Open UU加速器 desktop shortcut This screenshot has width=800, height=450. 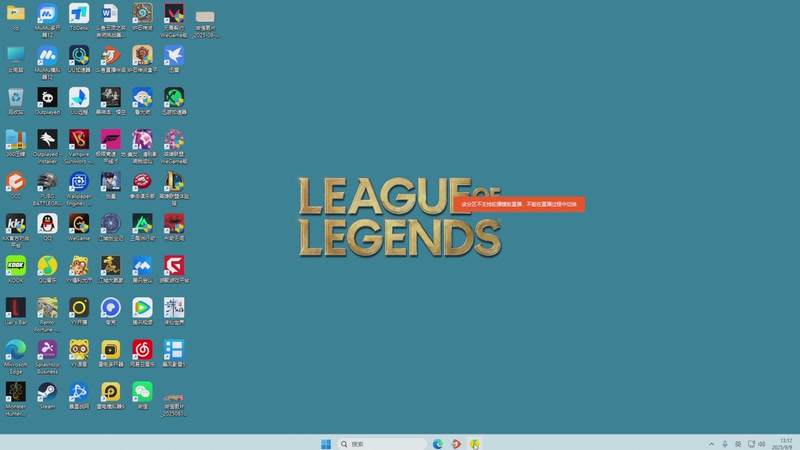tap(79, 59)
